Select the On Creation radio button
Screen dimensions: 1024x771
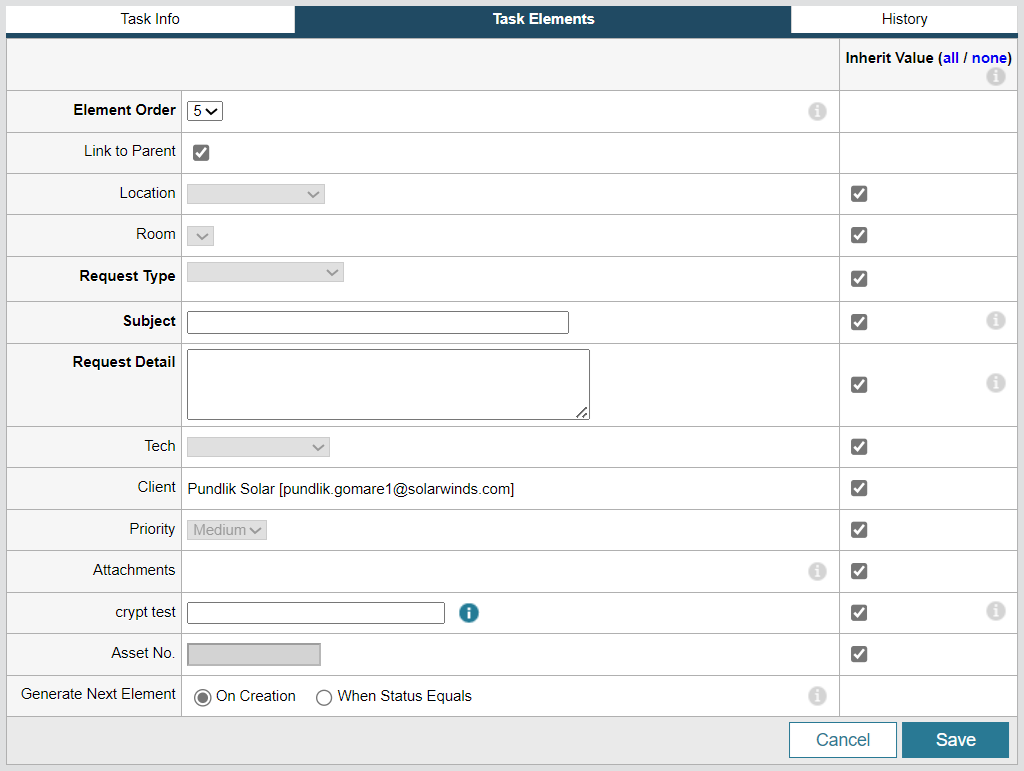coord(203,697)
